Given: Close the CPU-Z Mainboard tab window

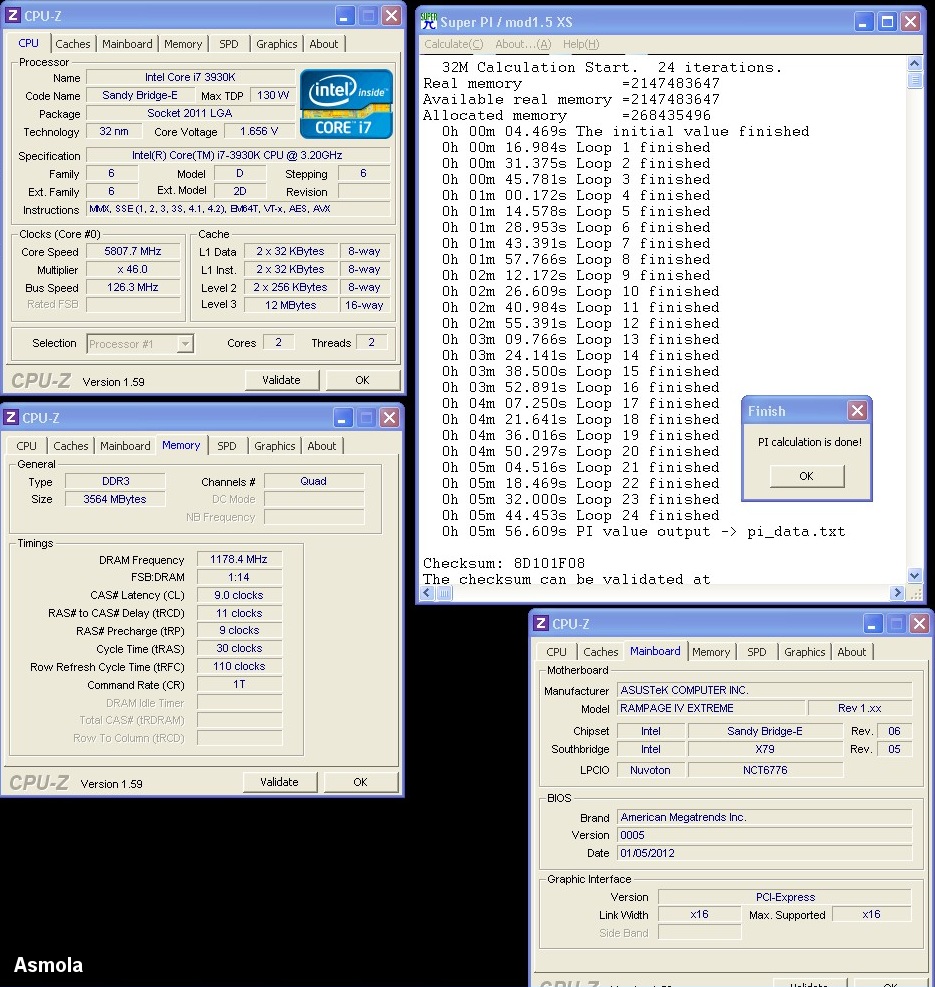Looking at the screenshot, I should click(919, 624).
